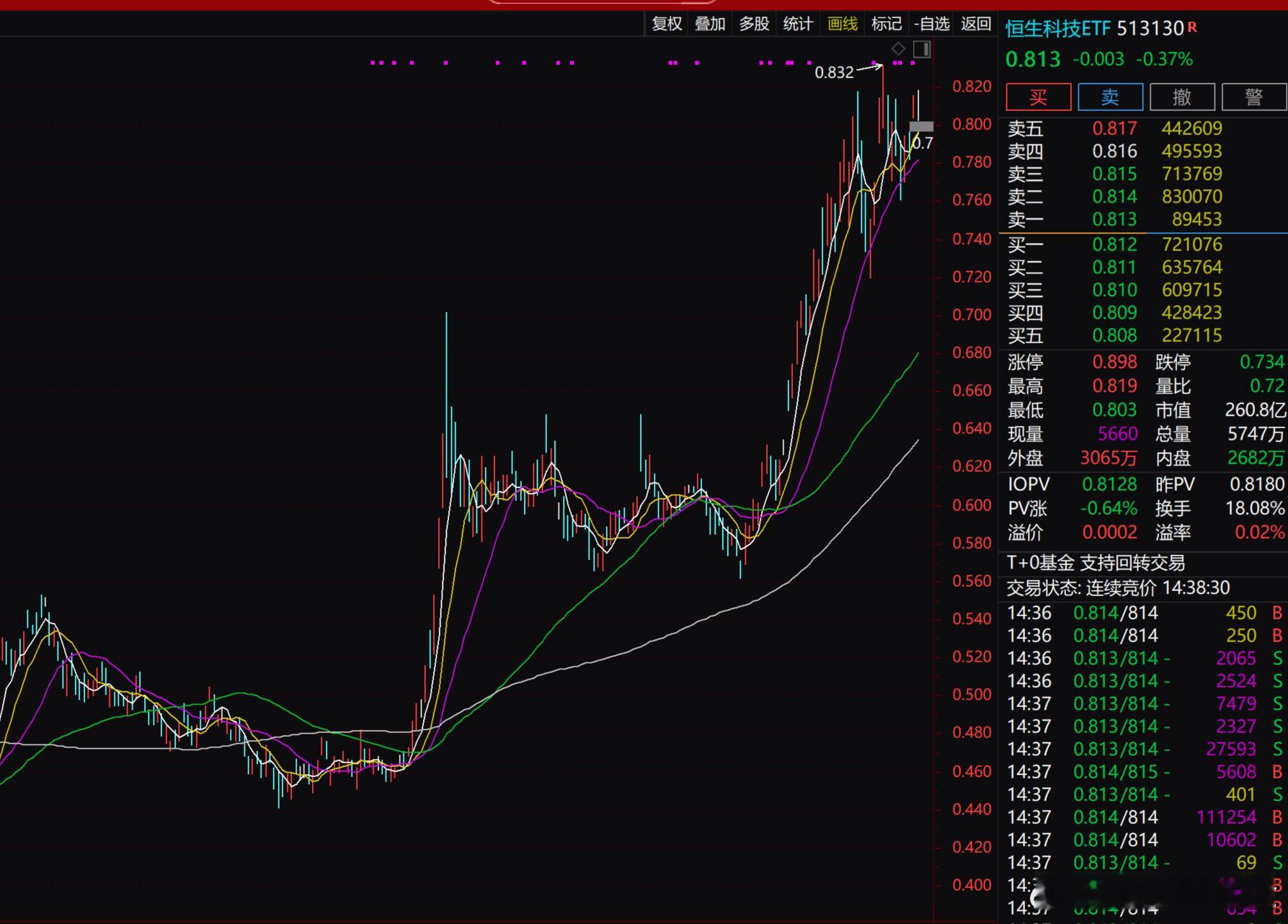Toggle the side panel layout icon
This screenshot has width=1288, height=924.
coord(922,49)
